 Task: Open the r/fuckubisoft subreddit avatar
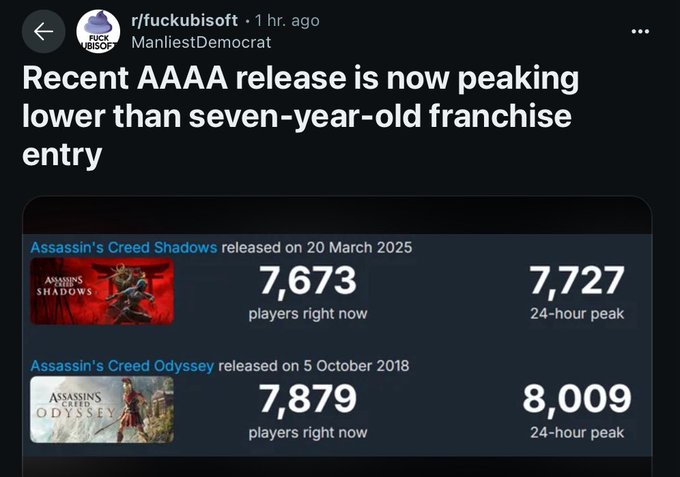[x=98, y=32]
